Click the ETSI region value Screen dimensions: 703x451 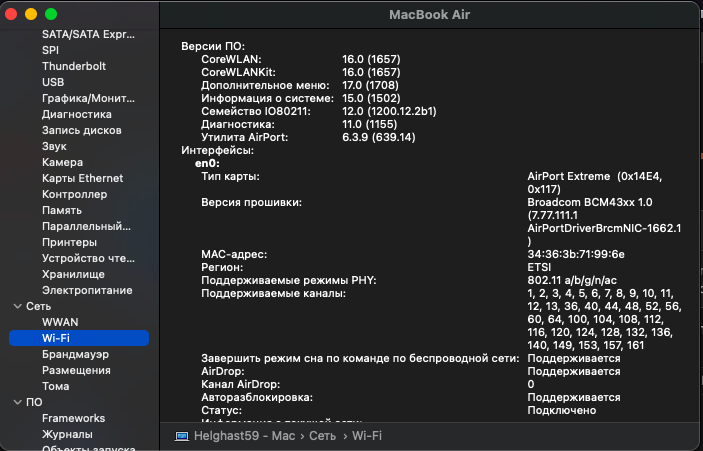coord(539,267)
